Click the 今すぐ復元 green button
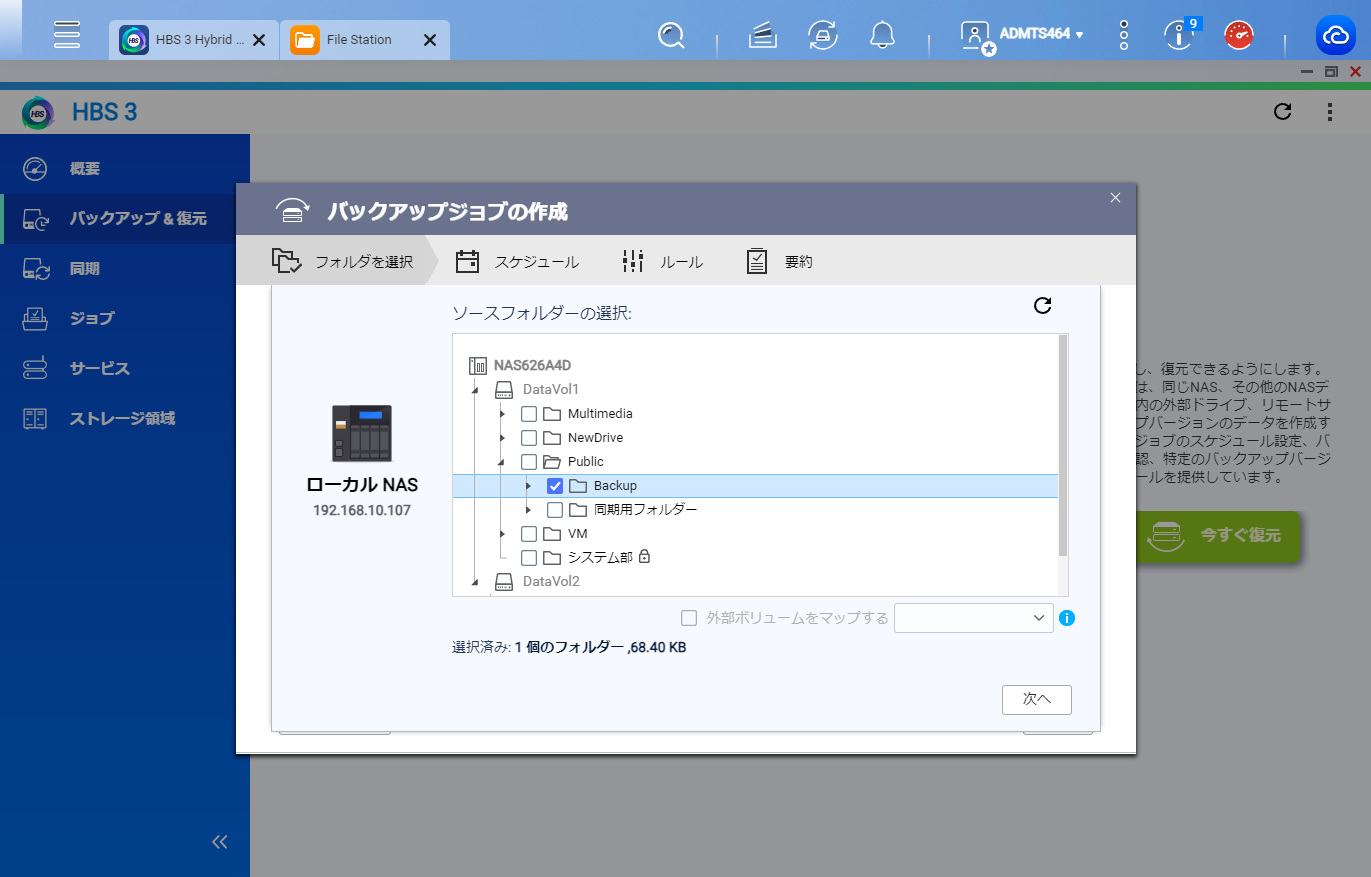This screenshot has width=1371, height=877. 1218,535
